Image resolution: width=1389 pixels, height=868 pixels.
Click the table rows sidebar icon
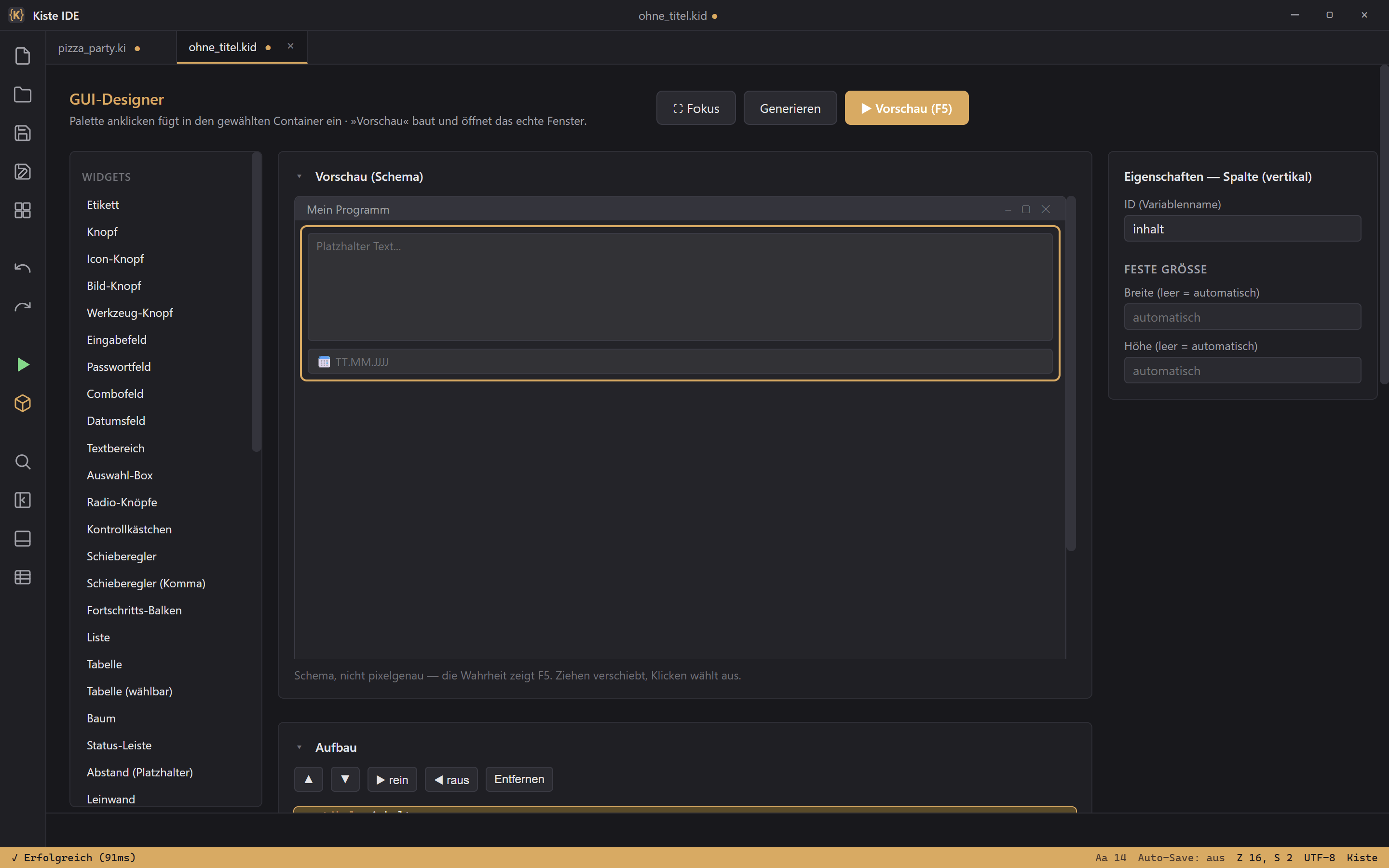click(22, 577)
